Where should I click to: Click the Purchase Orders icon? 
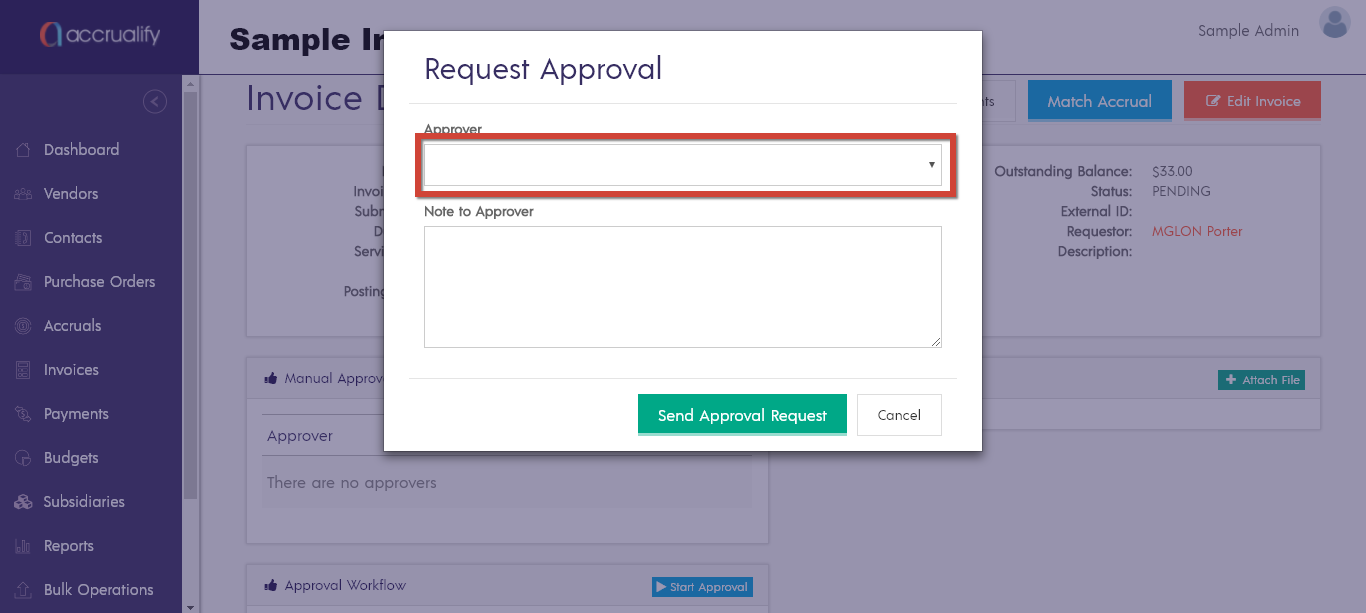pyautogui.click(x=24, y=282)
